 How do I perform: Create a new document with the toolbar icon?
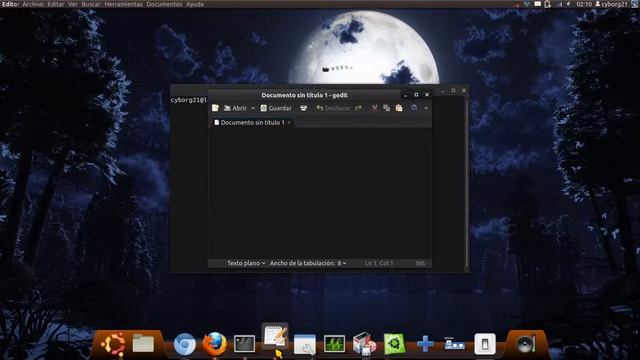click(x=215, y=108)
